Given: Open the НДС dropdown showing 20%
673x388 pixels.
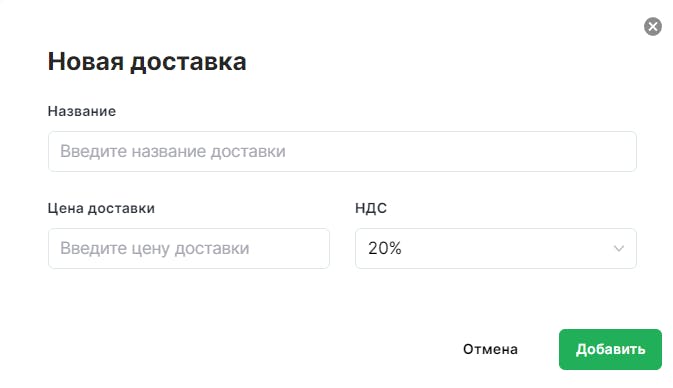Looking at the screenshot, I should pos(496,249).
